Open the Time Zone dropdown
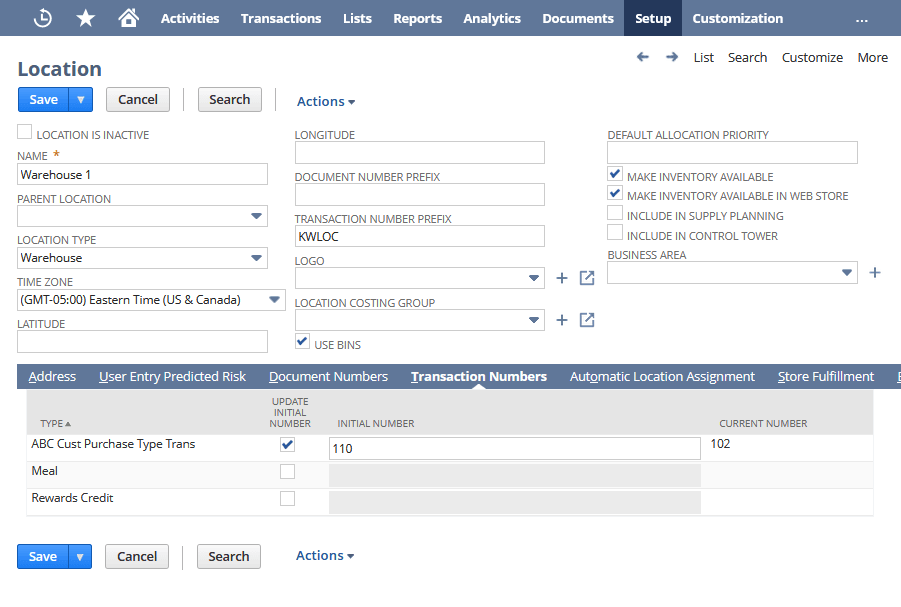Viewport: 901px width, 607px height. pyautogui.click(x=274, y=300)
